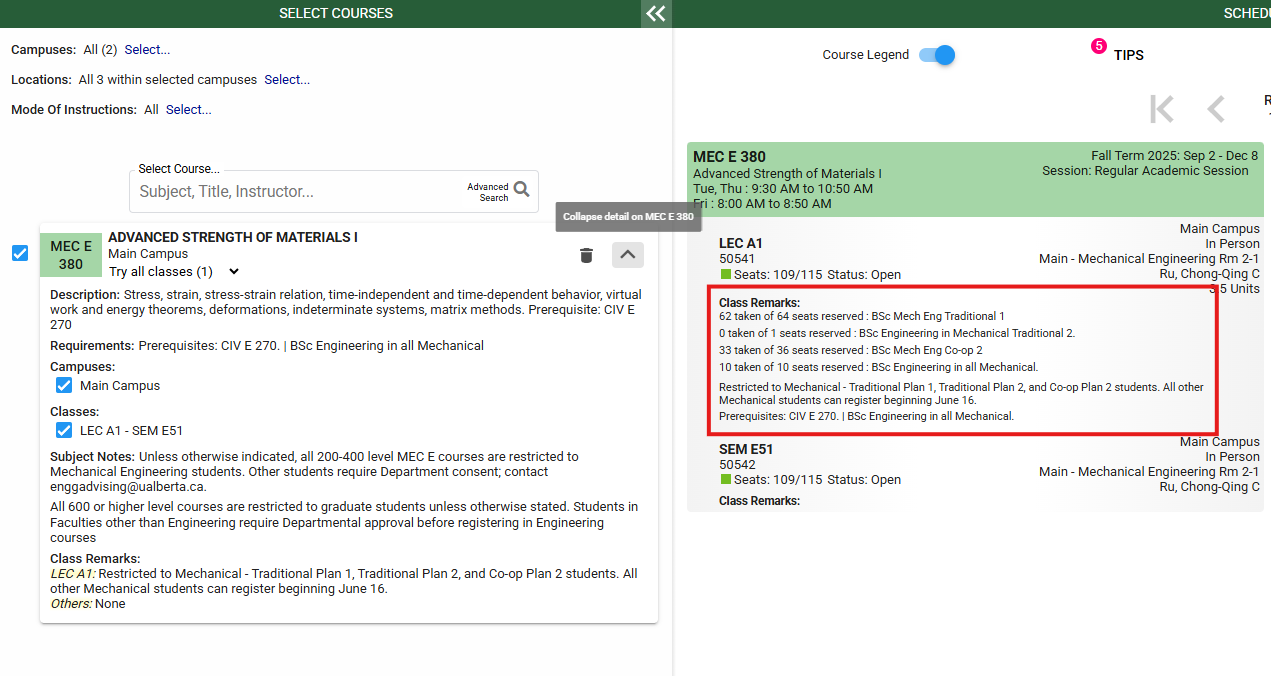Open the Locations Select link
Screen dimensions: 1271x676
(287, 80)
